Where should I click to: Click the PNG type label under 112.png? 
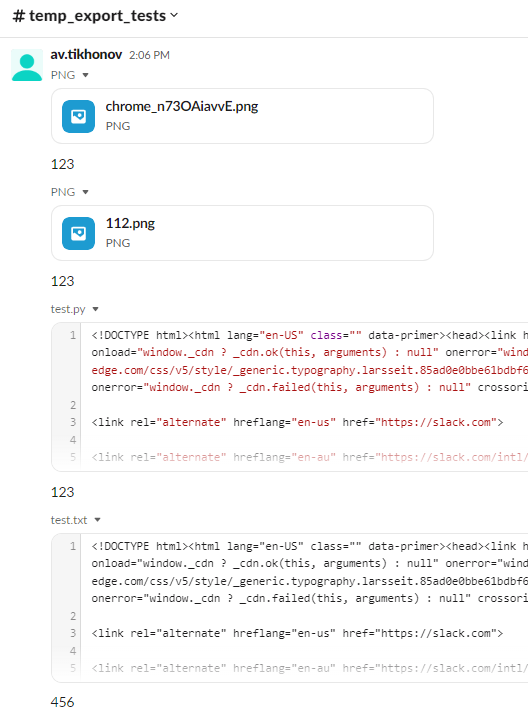[x=118, y=243]
